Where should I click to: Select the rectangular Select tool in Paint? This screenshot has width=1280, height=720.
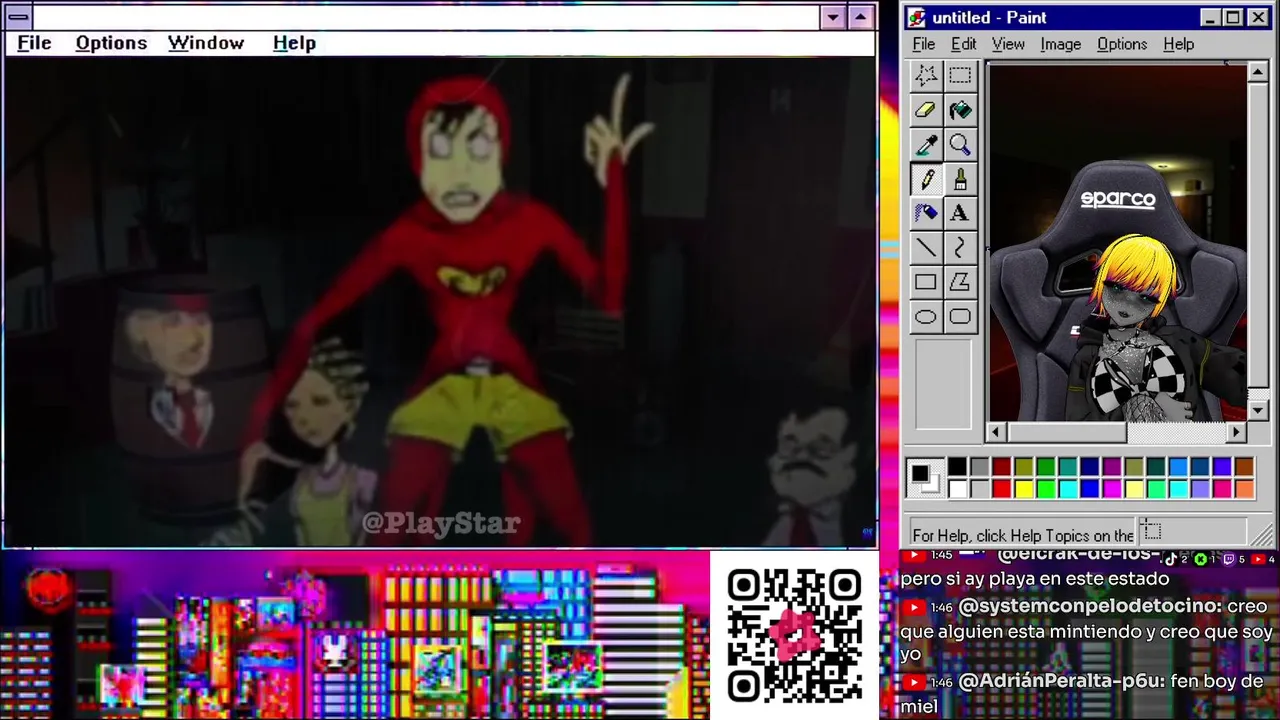tap(960, 76)
